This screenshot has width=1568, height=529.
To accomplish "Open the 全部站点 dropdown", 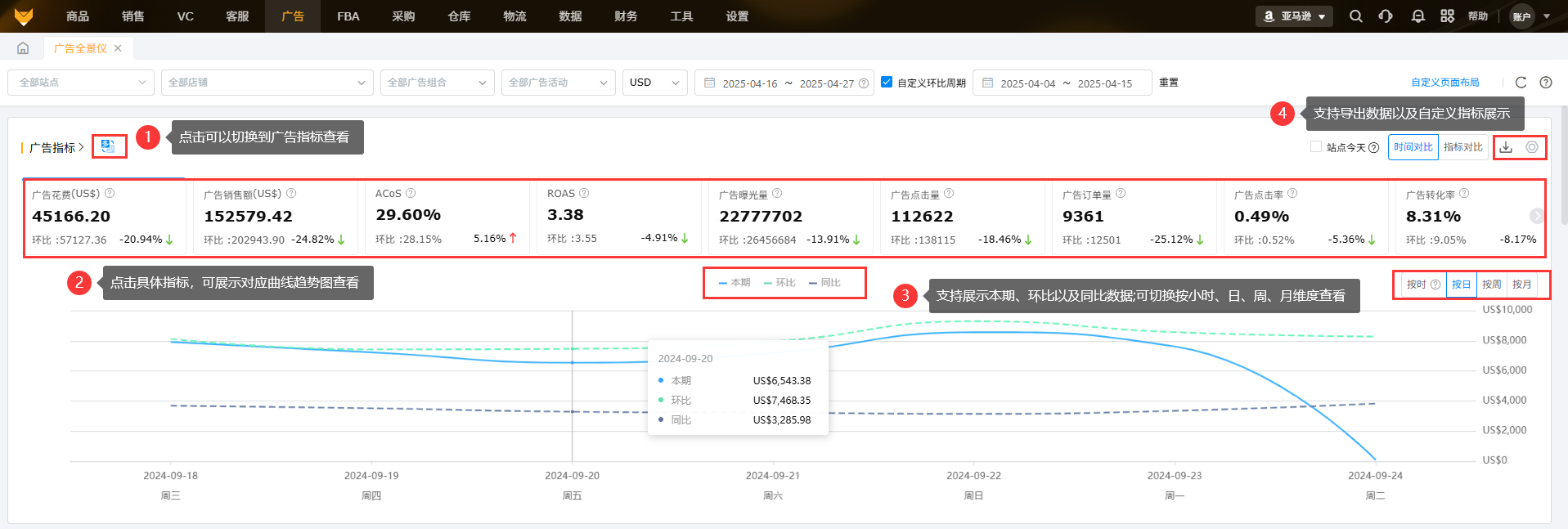I will coord(81,83).
